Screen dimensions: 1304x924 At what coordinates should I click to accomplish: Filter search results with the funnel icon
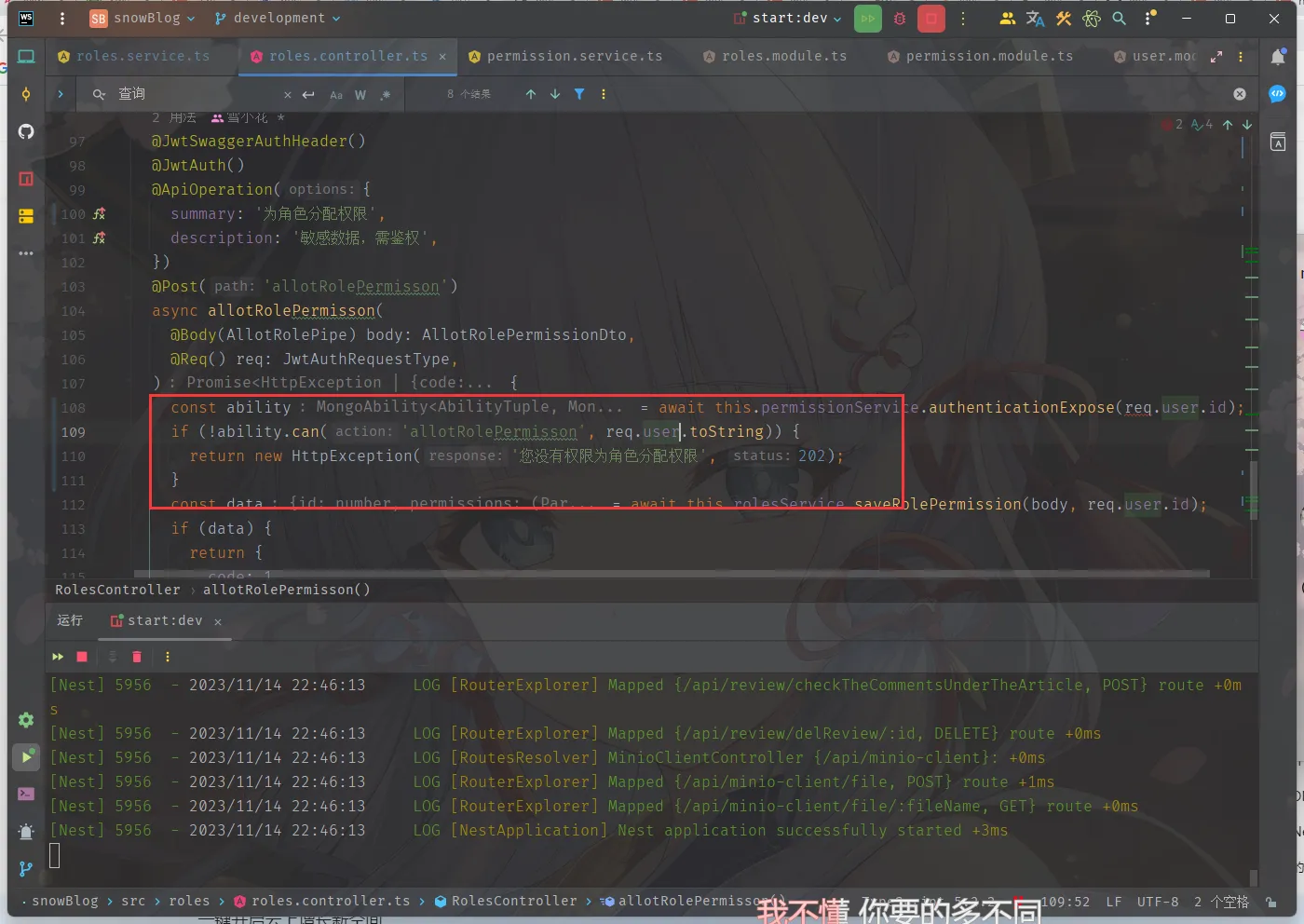coord(579,94)
